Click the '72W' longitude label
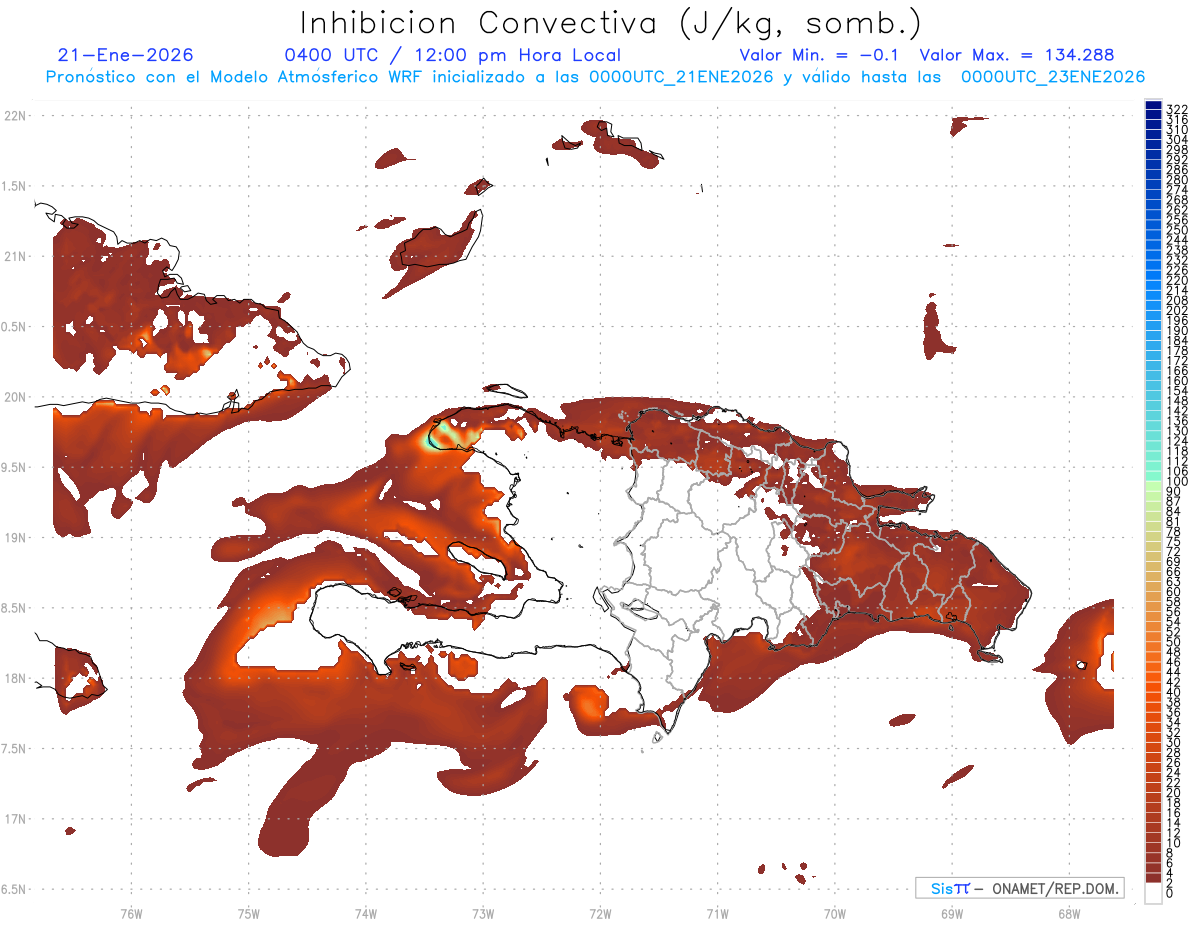 tap(600, 913)
